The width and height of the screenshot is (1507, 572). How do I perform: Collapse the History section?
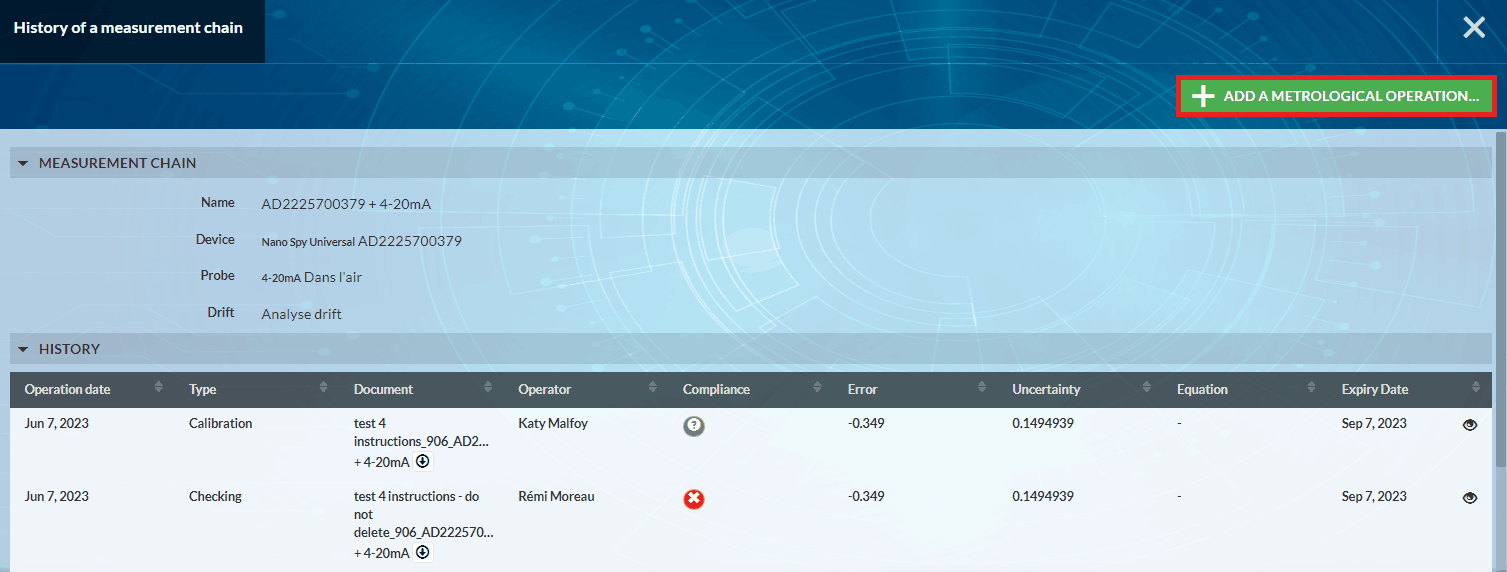23,349
